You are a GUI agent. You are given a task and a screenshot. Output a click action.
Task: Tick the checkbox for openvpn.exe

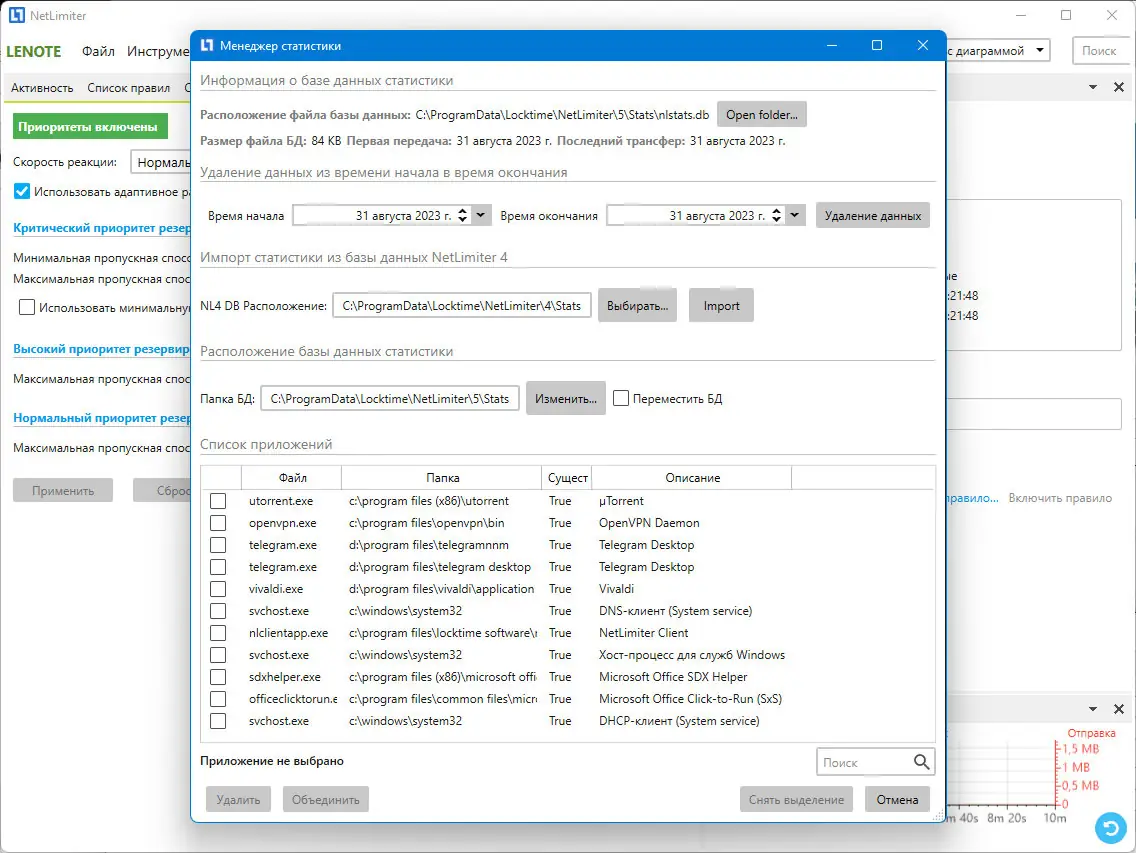point(217,523)
